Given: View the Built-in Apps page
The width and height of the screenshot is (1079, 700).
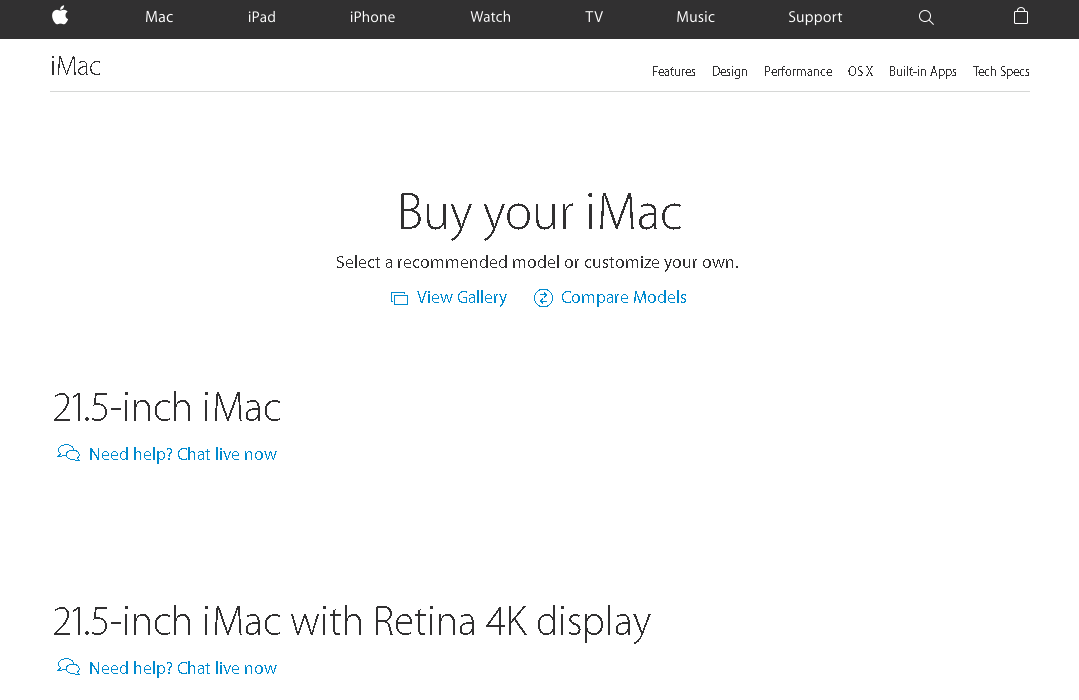Looking at the screenshot, I should point(922,72).
